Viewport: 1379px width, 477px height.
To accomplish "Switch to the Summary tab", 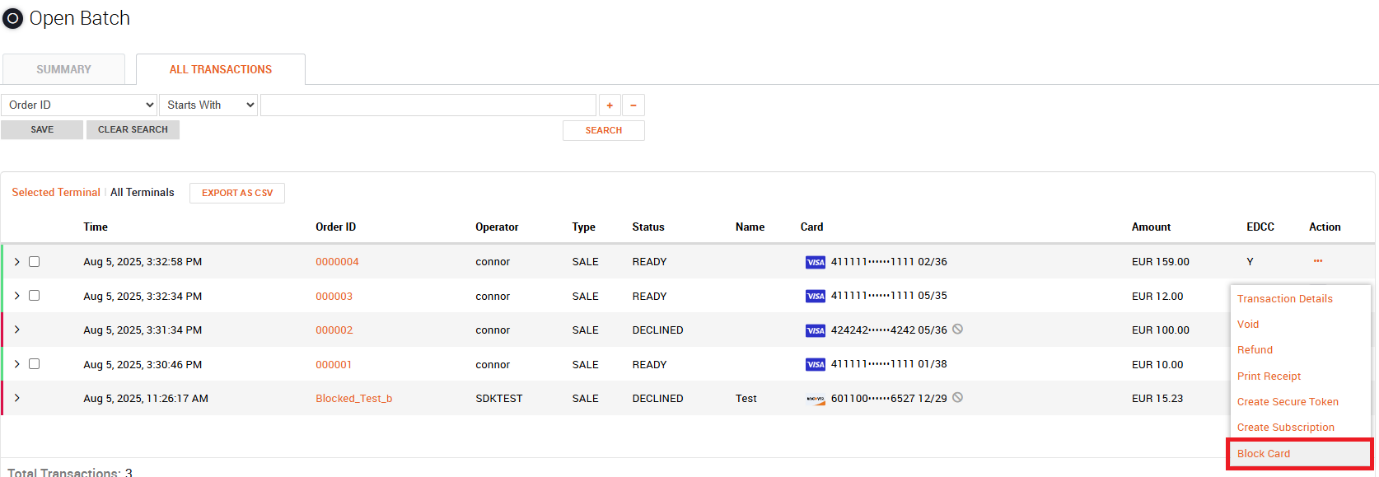I will [x=64, y=69].
